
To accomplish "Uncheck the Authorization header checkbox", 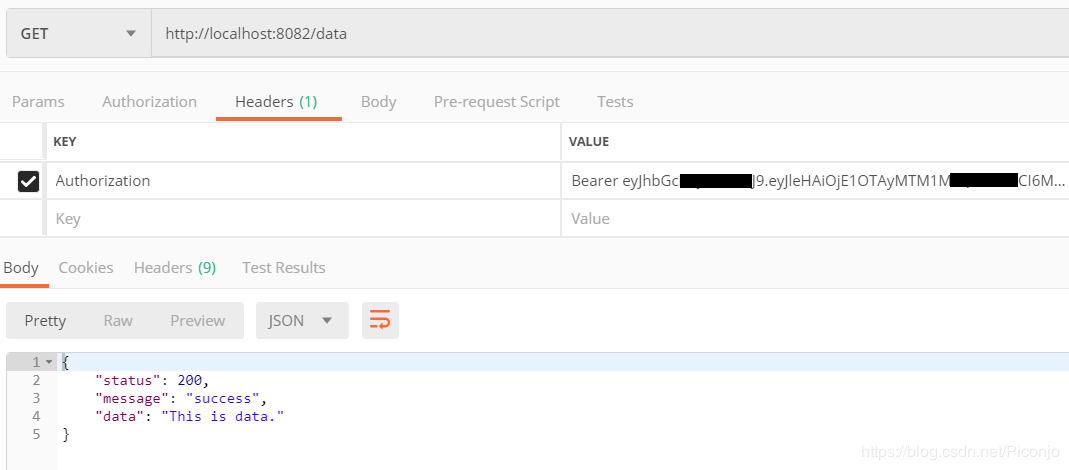I will click(29, 181).
